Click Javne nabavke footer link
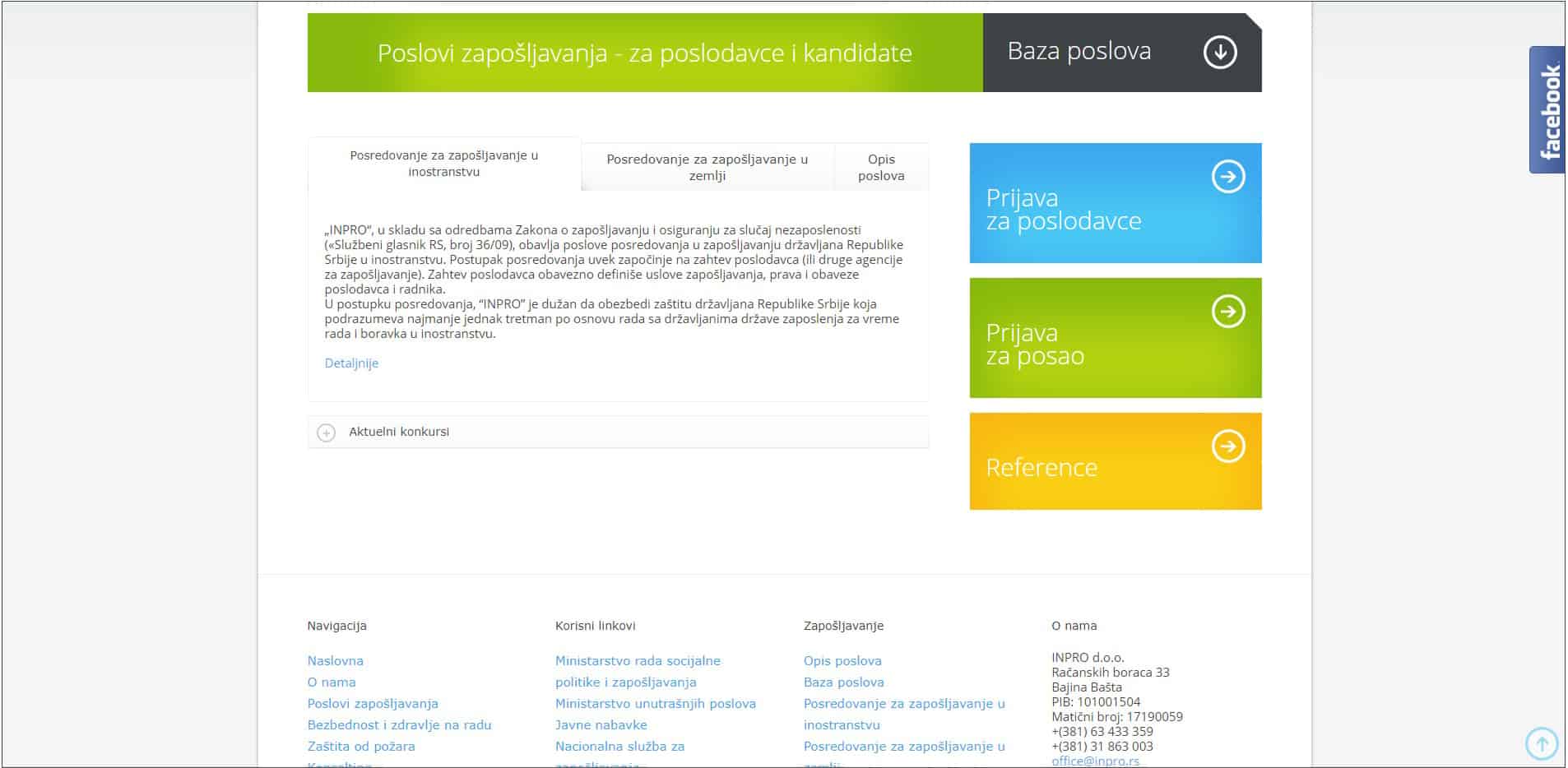 coord(601,725)
